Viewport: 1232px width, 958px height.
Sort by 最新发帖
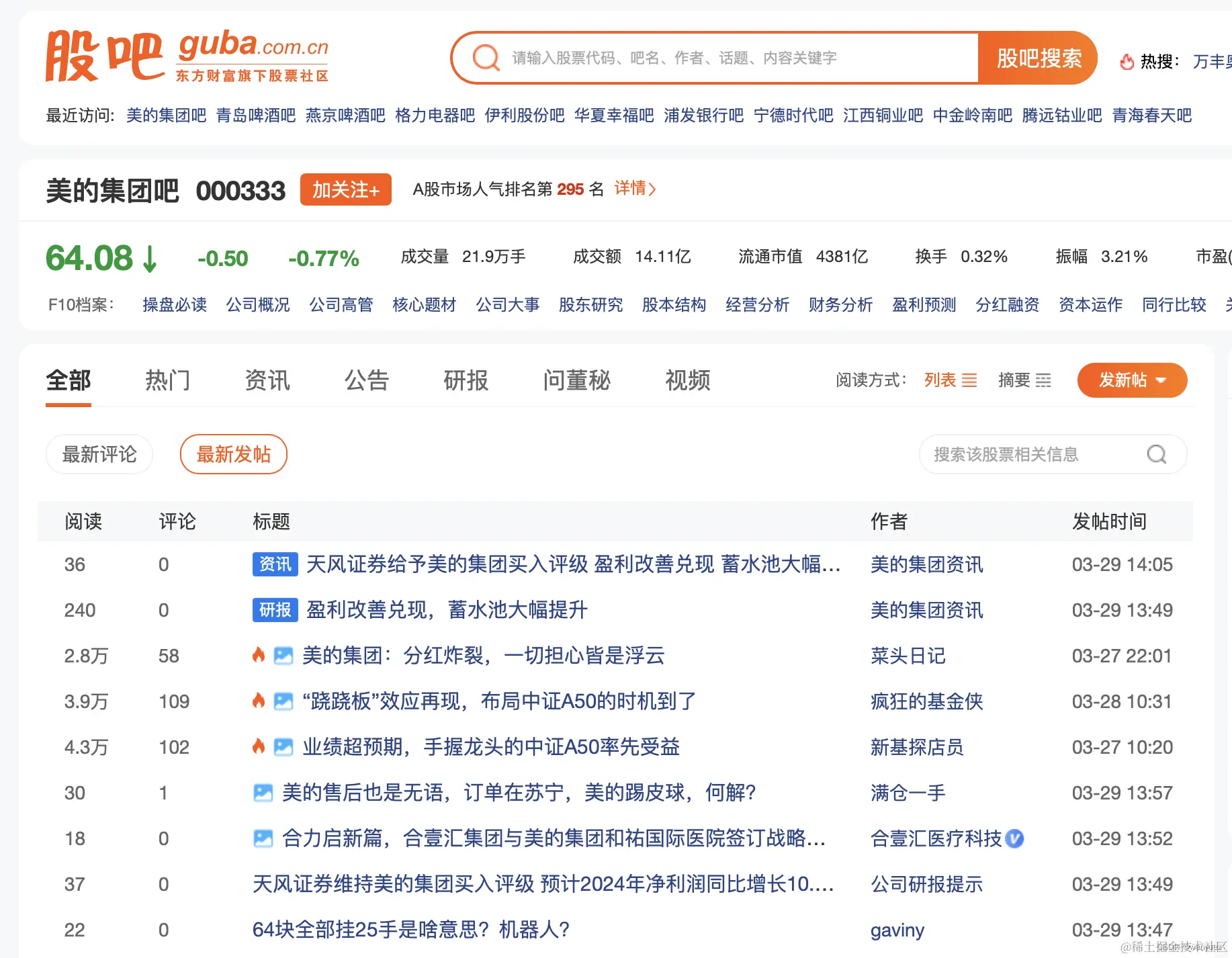(x=234, y=455)
